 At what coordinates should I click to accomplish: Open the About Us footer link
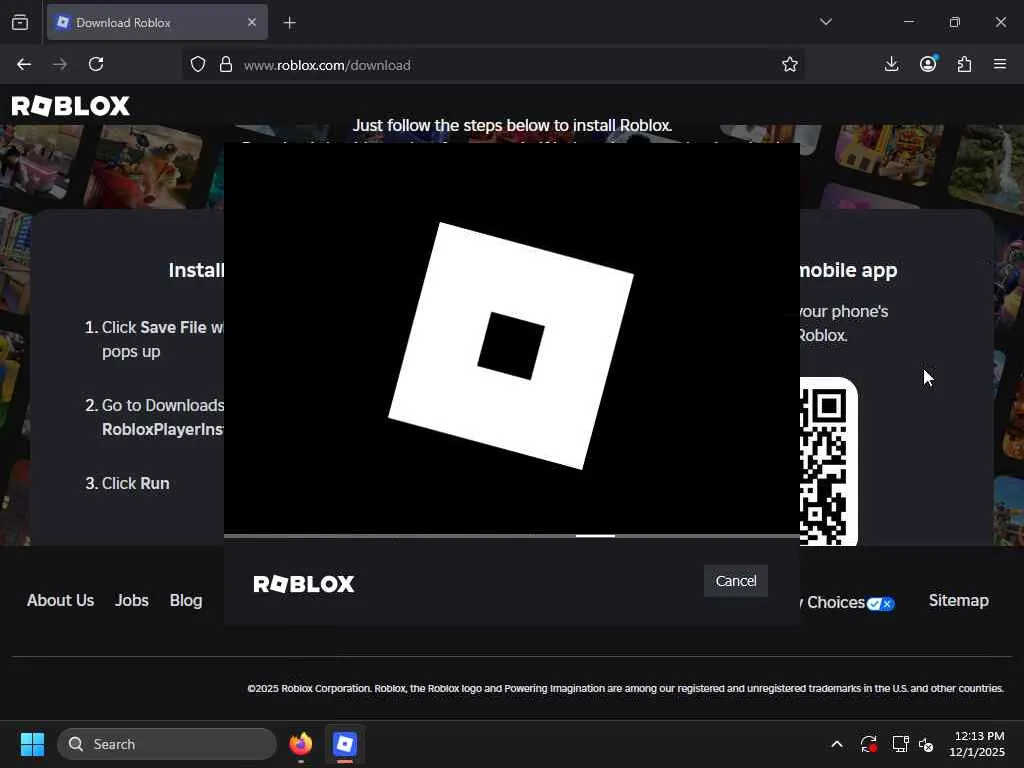click(x=60, y=600)
